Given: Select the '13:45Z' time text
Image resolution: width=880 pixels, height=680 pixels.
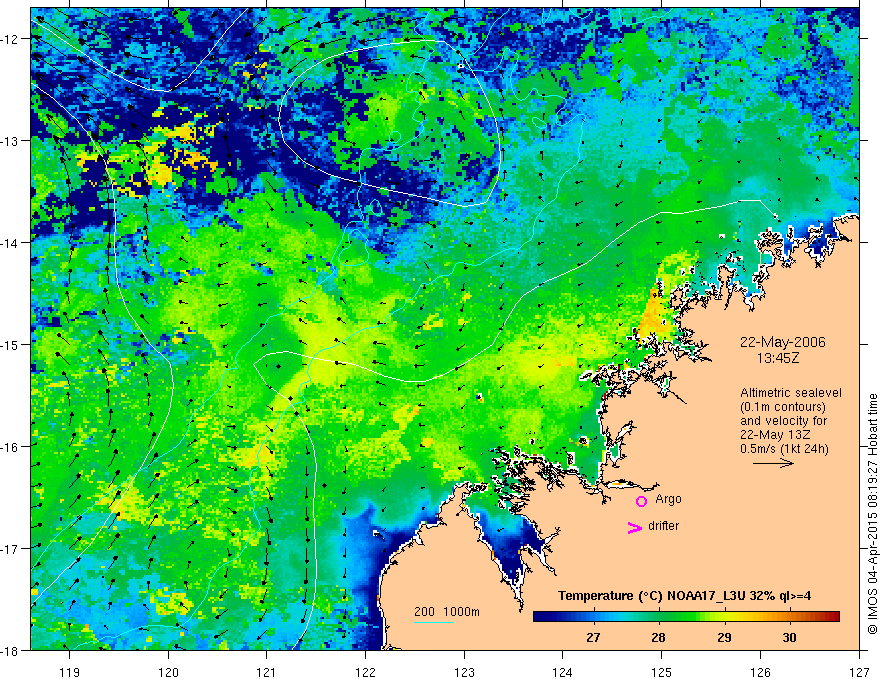Looking at the screenshot, I should point(778,357).
